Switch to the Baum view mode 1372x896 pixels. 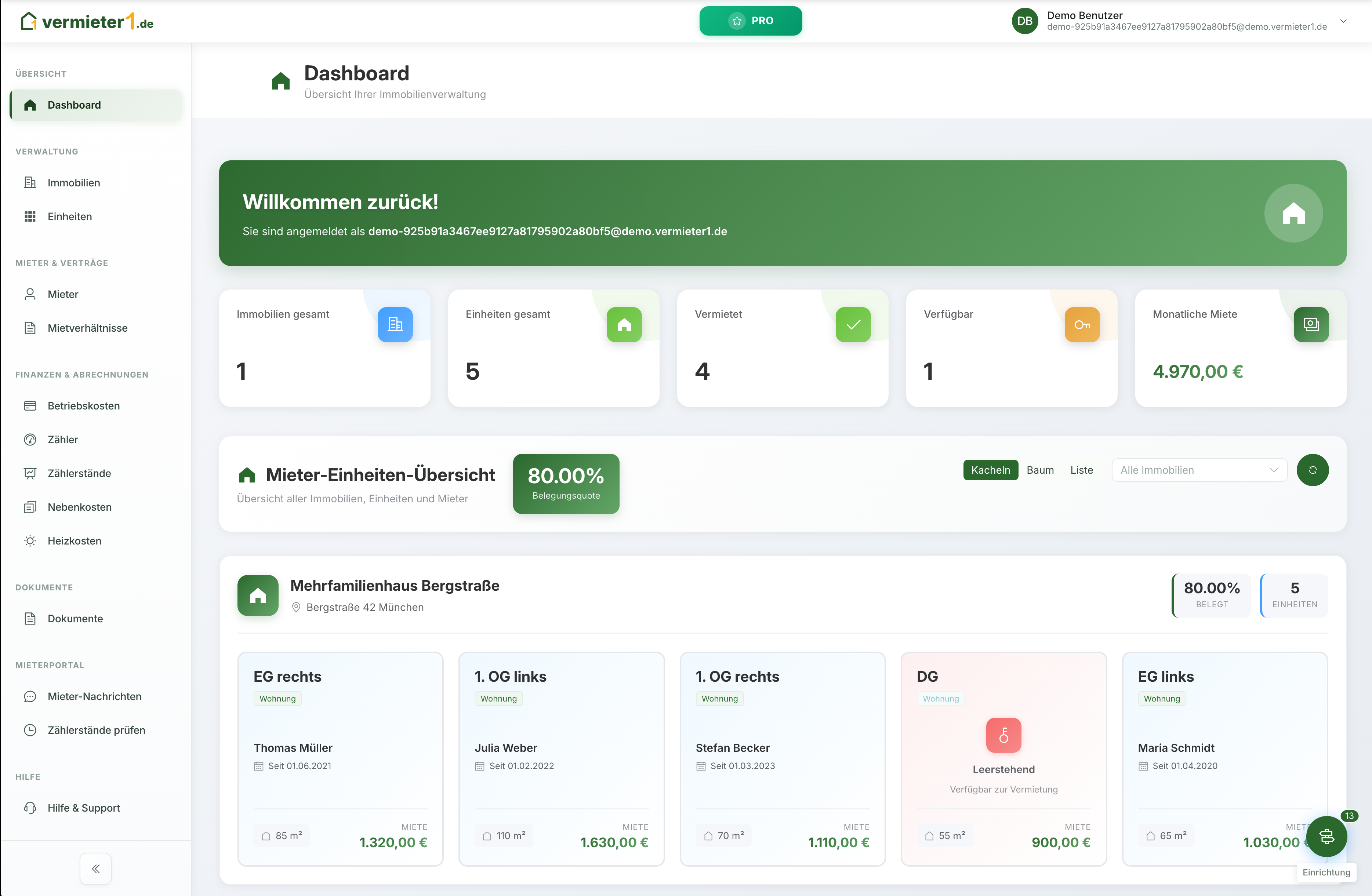point(1040,470)
